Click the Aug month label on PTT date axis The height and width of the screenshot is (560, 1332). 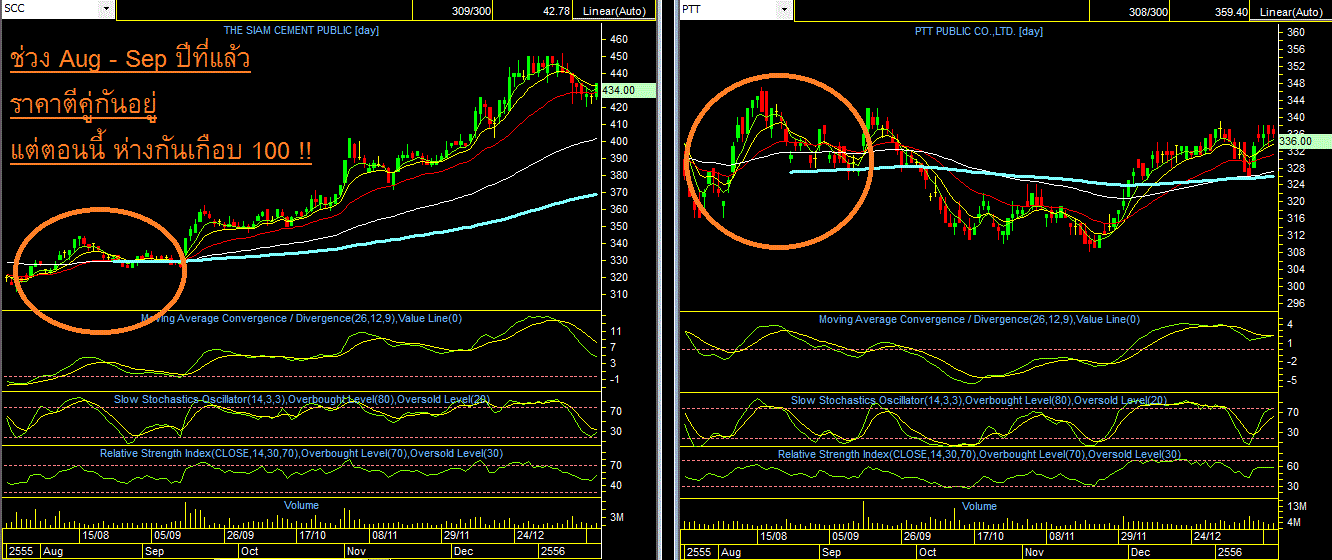[x=732, y=552]
